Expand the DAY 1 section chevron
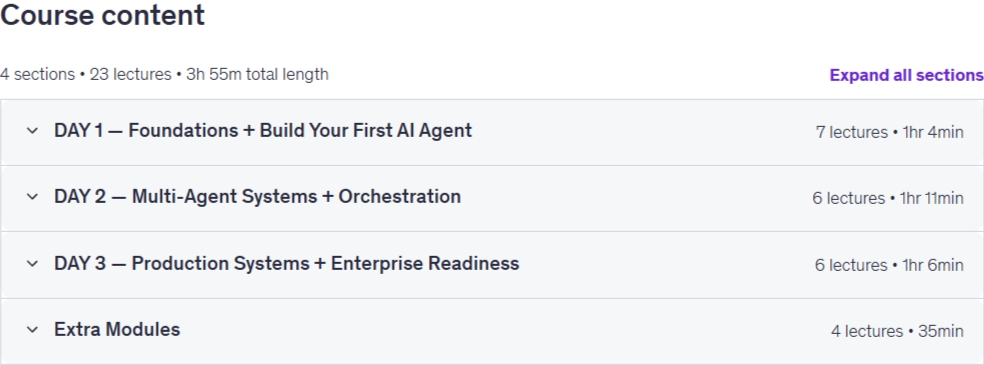 point(32,130)
